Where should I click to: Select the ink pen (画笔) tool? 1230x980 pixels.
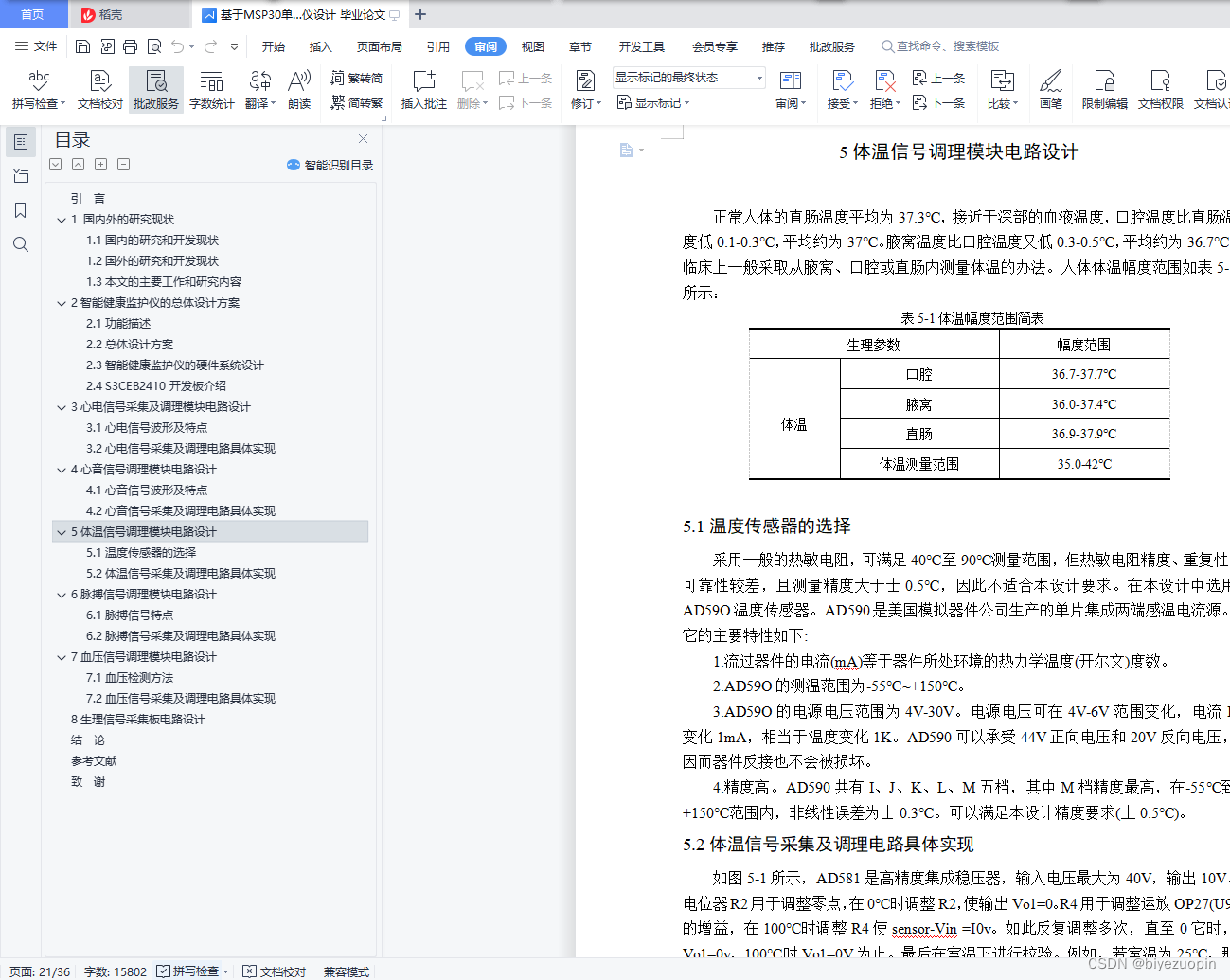[1050, 90]
